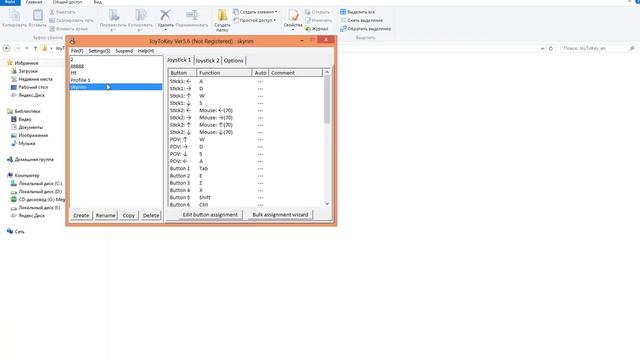Image resolution: width=640 pixels, height=360 pixels.
Task: Click the JoyToKey title bar app icon
Action: tap(72, 41)
